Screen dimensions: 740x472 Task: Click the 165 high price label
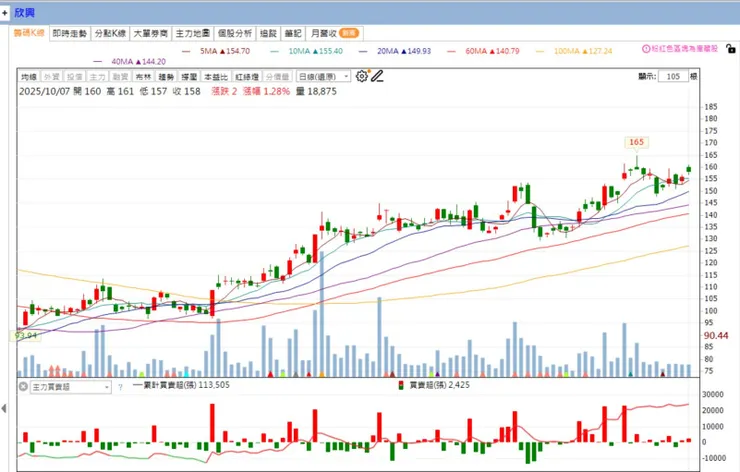pyautogui.click(x=636, y=142)
